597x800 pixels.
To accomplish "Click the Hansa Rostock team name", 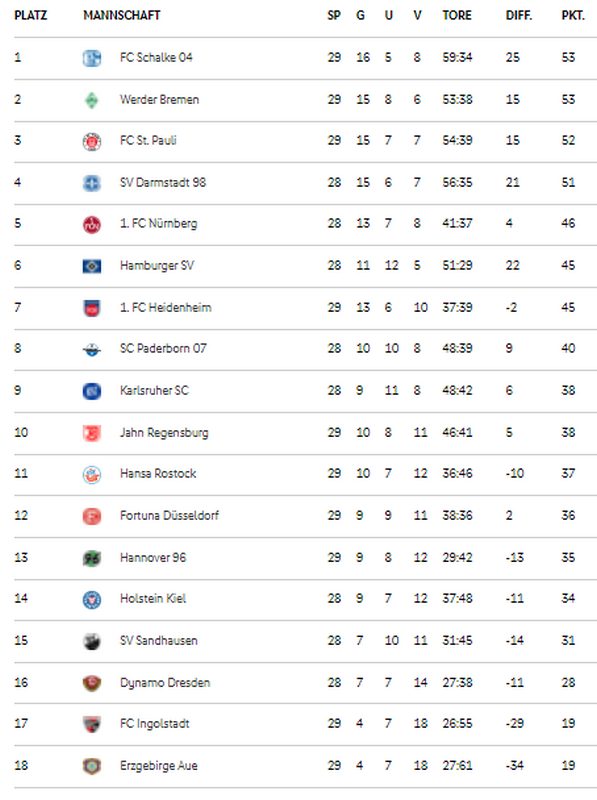I will [158, 473].
